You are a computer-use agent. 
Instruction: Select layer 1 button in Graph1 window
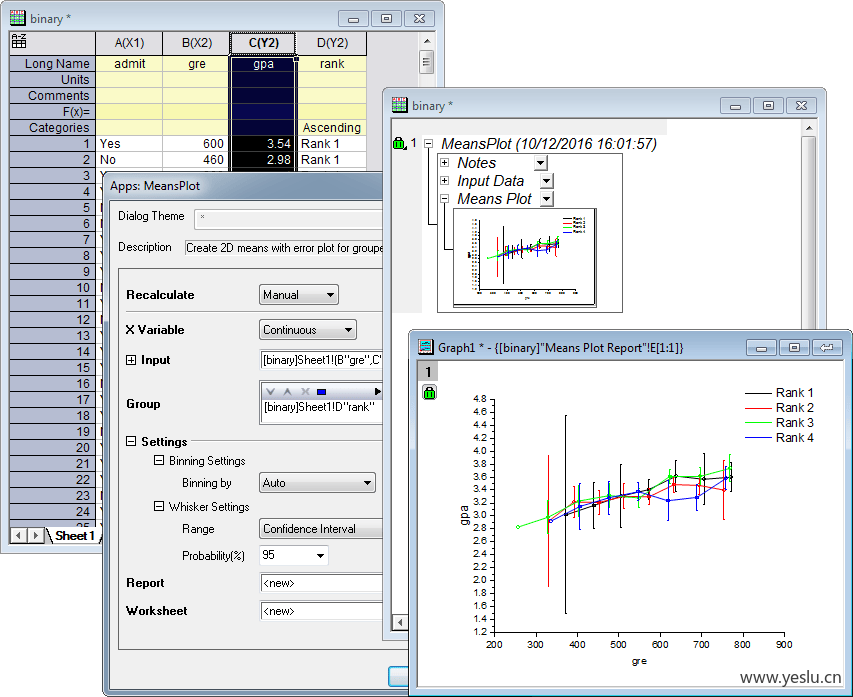[428, 372]
